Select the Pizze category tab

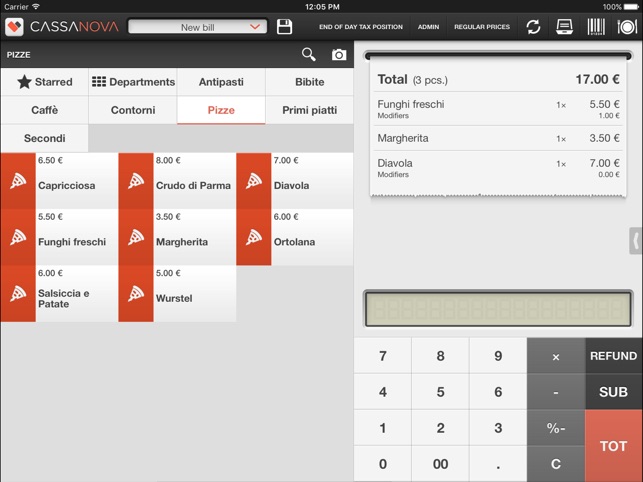click(221, 110)
